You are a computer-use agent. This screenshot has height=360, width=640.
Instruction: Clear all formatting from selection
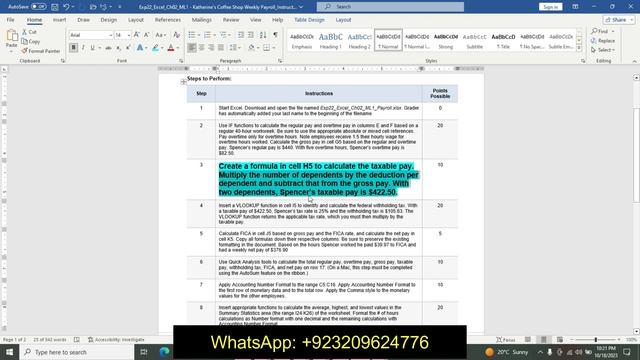pyautogui.click(x=176, y=35)
